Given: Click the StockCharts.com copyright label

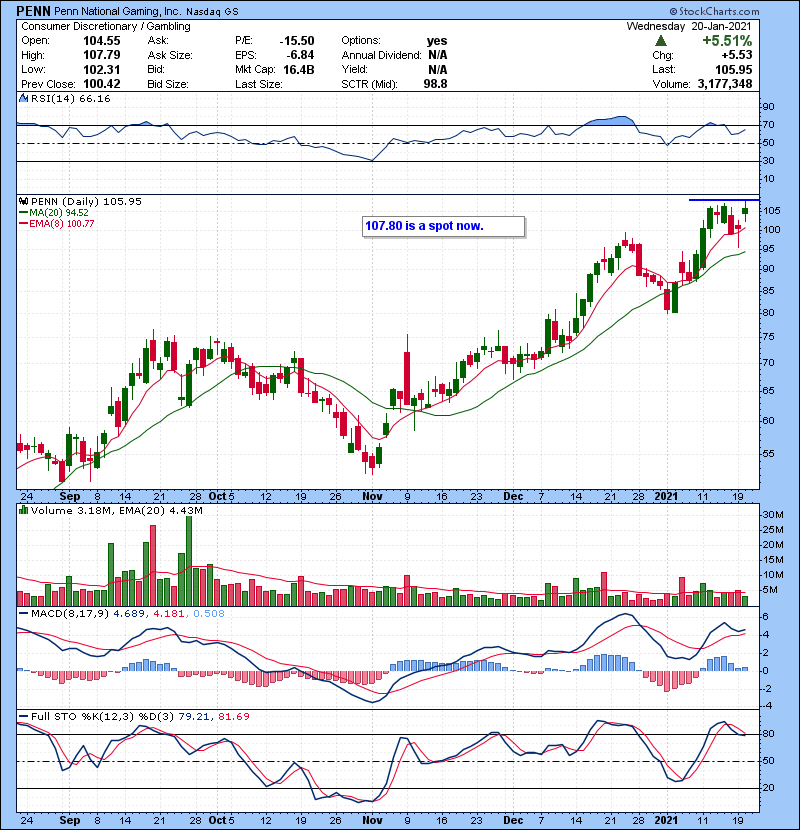Looking at the screenshot, I should point(714,11).
